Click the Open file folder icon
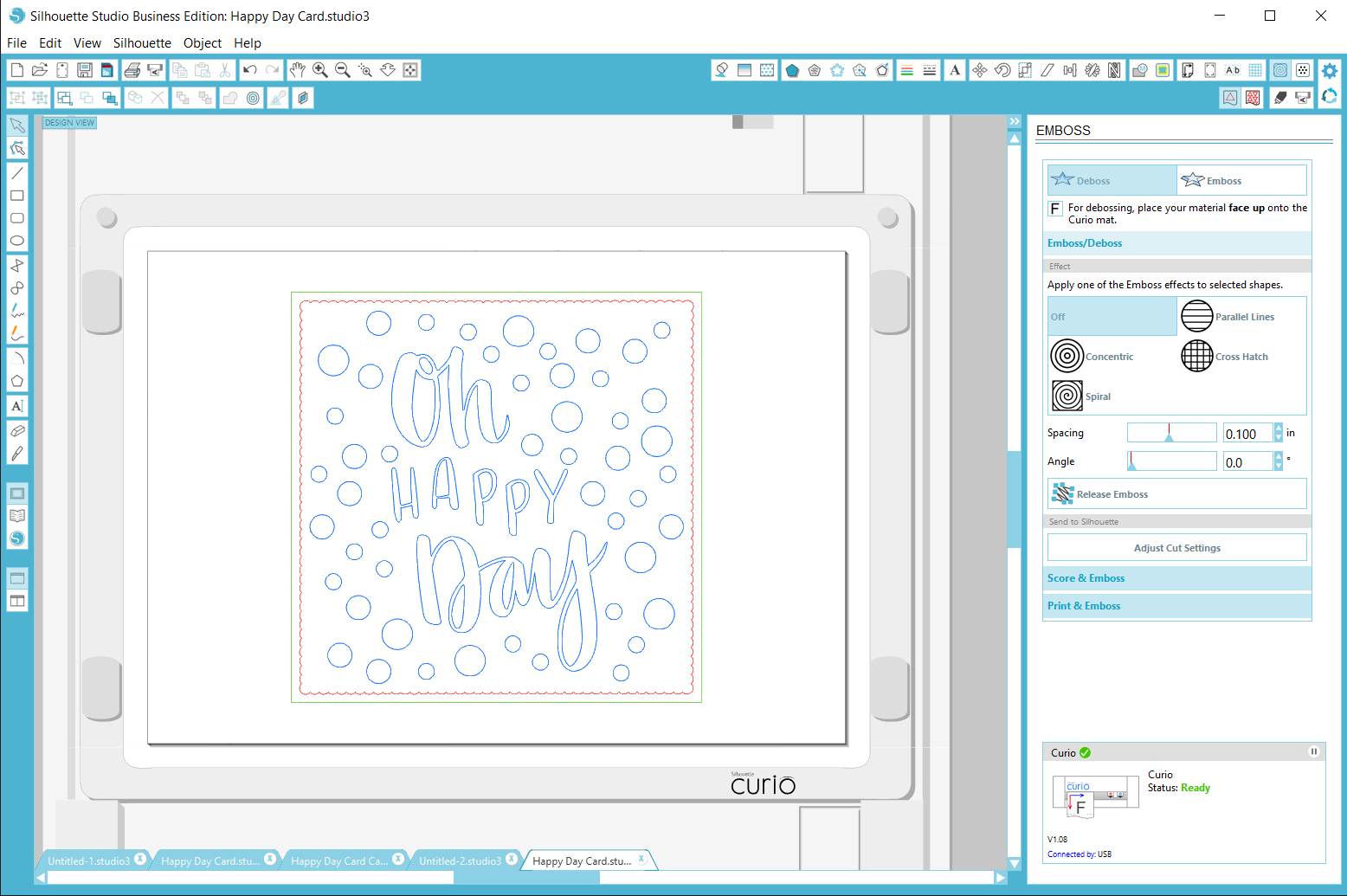Screen dimensions: 1347x896 pos(39,70)
